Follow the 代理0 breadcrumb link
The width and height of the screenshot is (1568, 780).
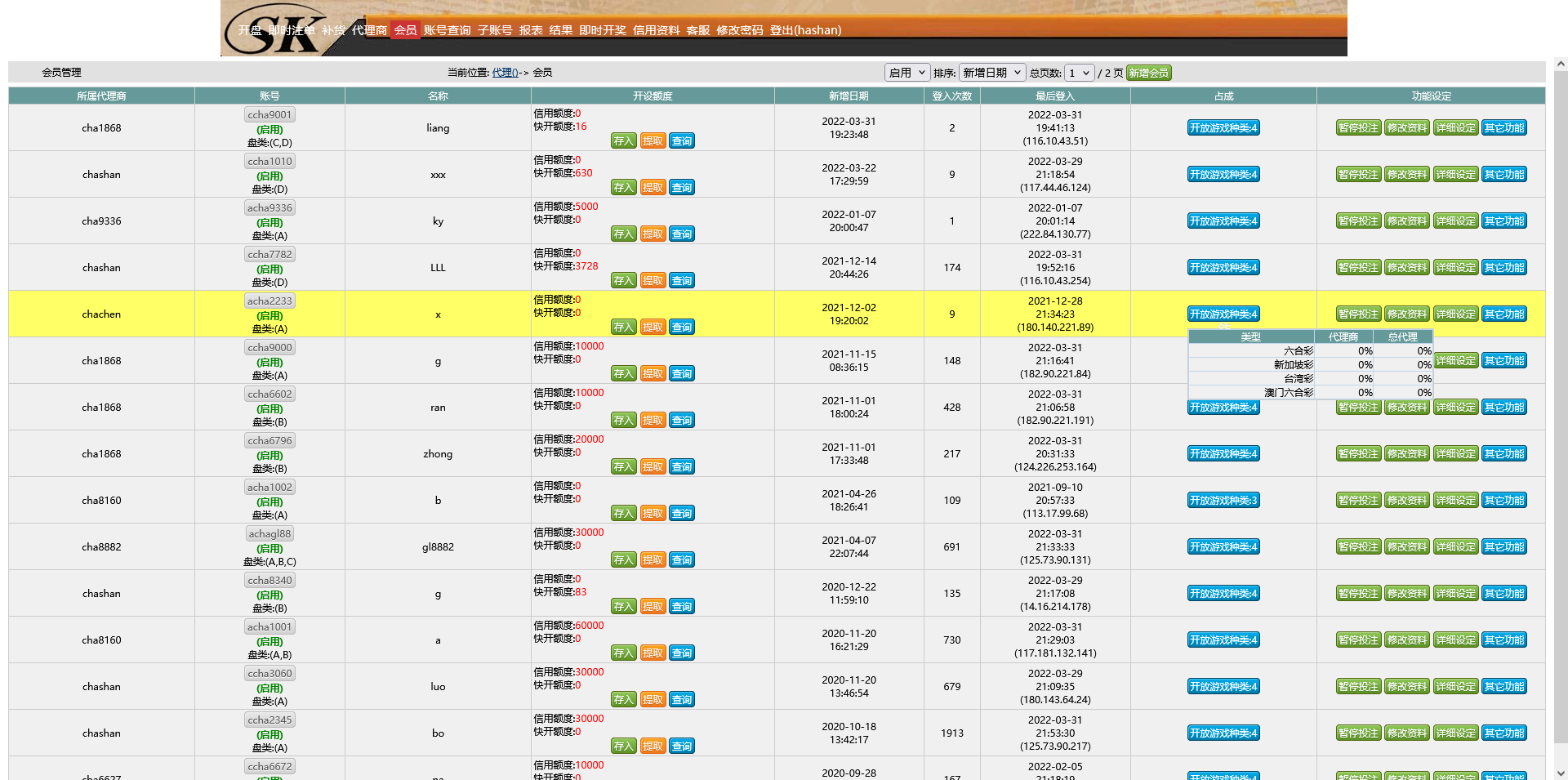point(505,73)
